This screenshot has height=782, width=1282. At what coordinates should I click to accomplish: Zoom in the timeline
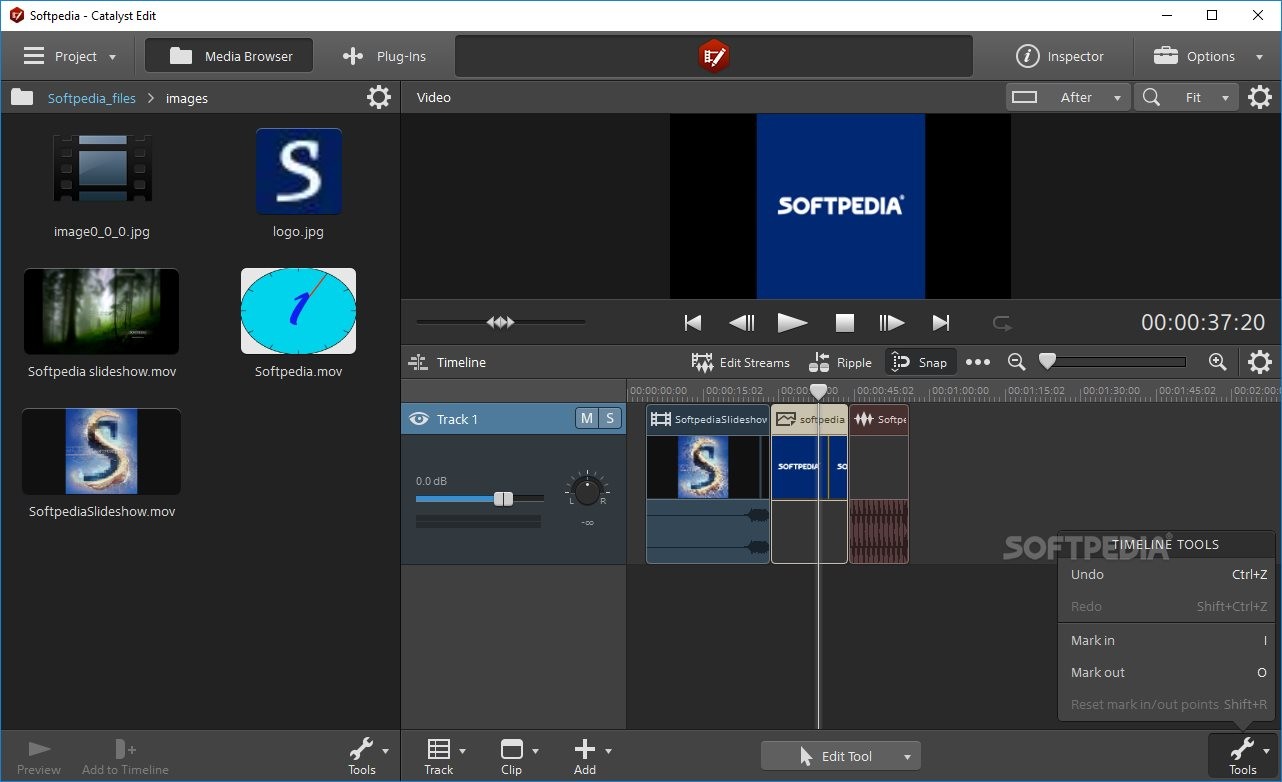1217,362
